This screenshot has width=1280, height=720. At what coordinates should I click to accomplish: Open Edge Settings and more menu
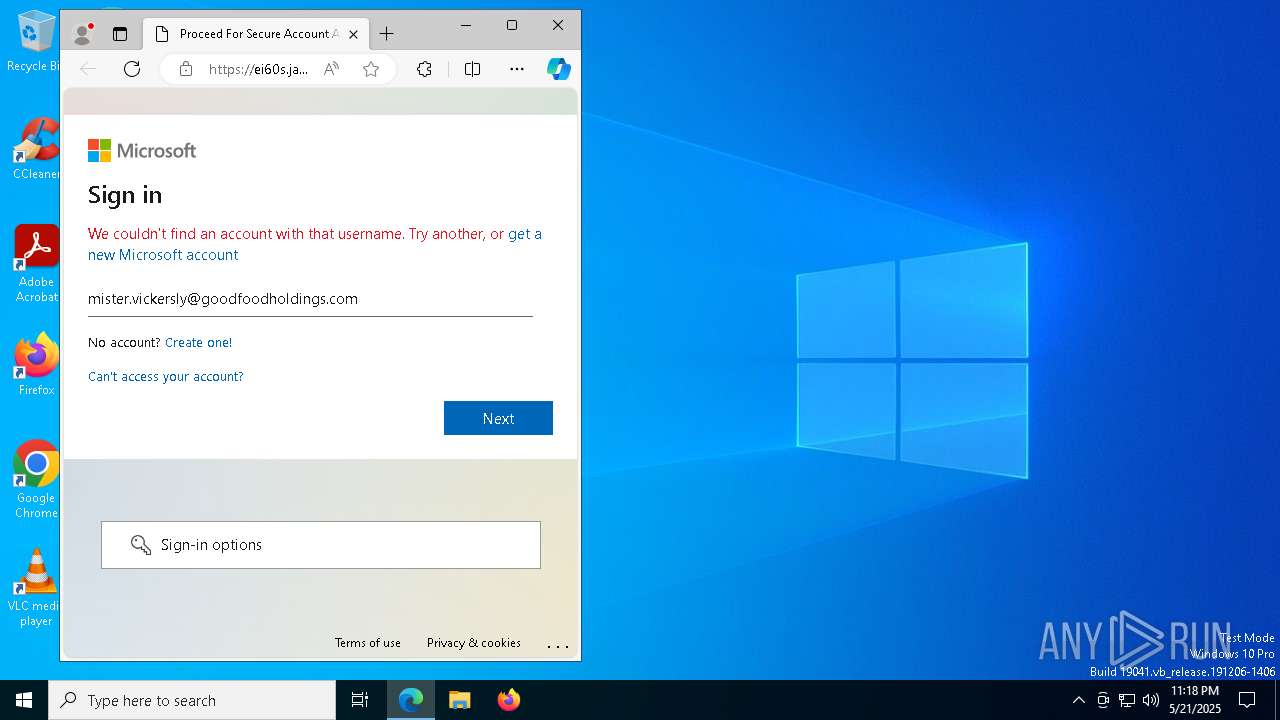pos(516,69)
